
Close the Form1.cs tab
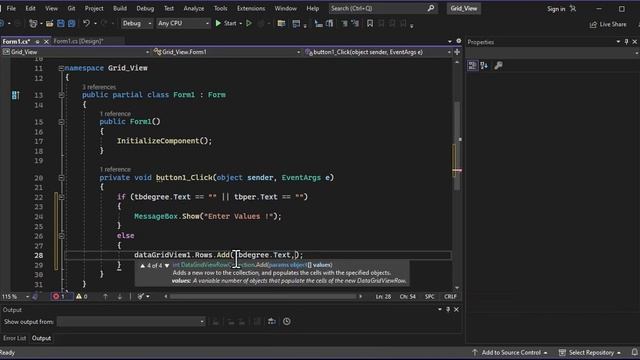[46, 42]
